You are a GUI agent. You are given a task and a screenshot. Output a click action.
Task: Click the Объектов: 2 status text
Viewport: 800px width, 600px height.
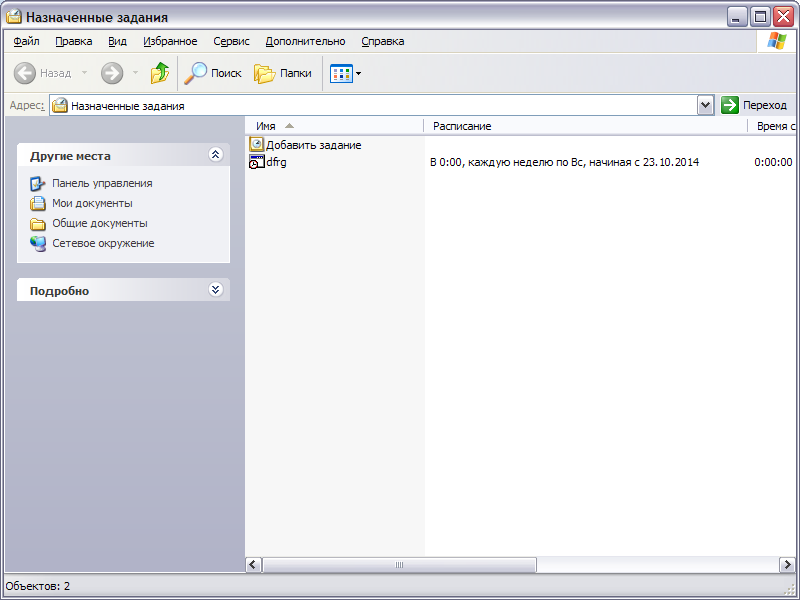click(38, 586)
